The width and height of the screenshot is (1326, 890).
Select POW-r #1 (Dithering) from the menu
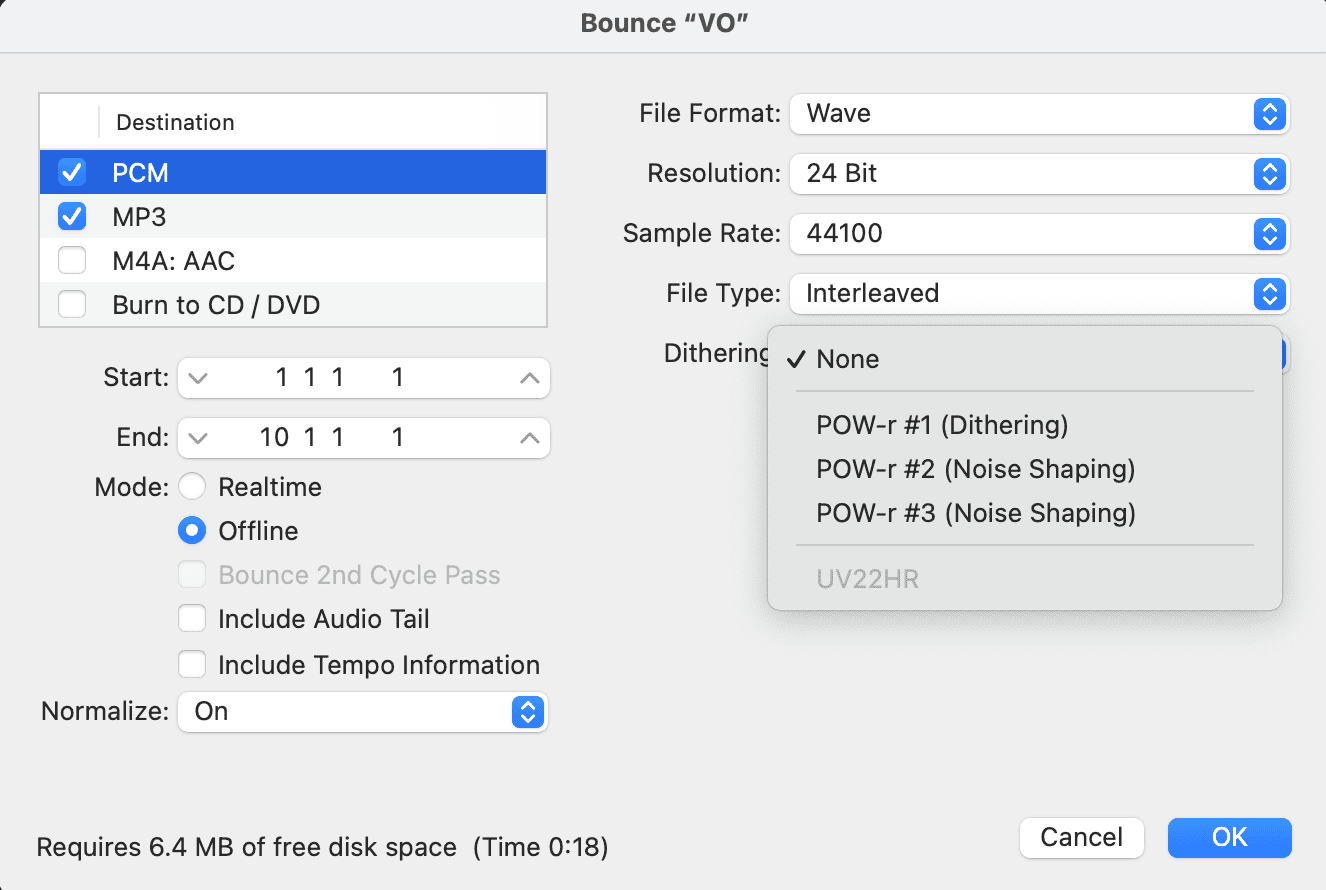(941, 424)
